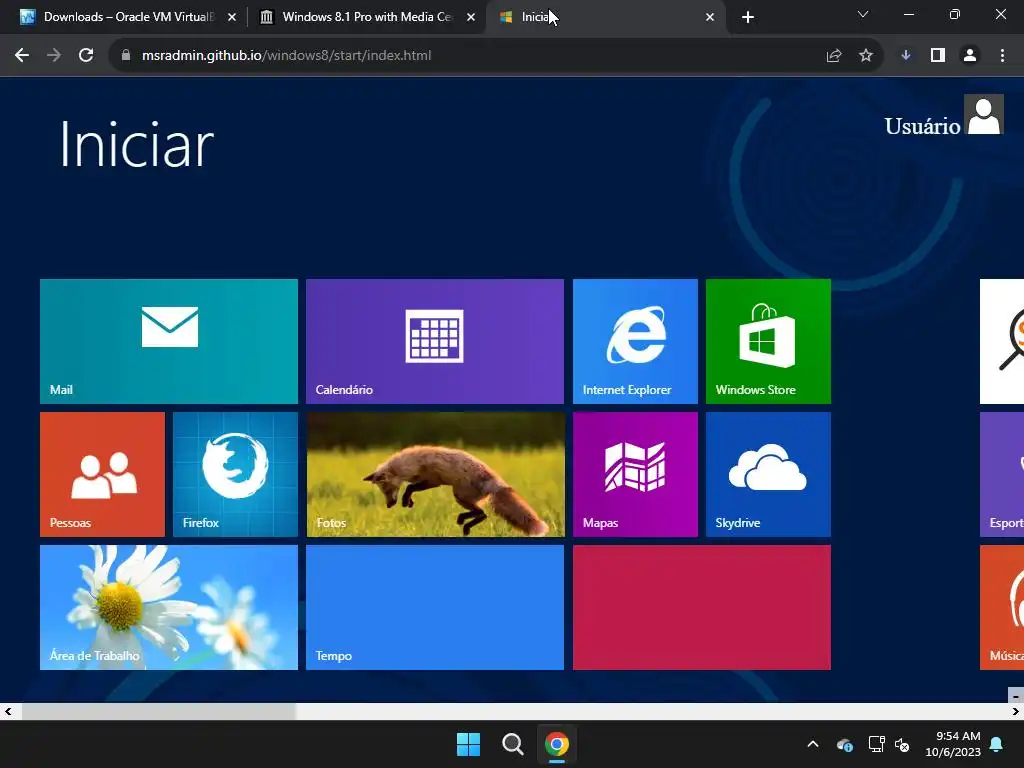Bookmark this page with star

coord(866,56)
